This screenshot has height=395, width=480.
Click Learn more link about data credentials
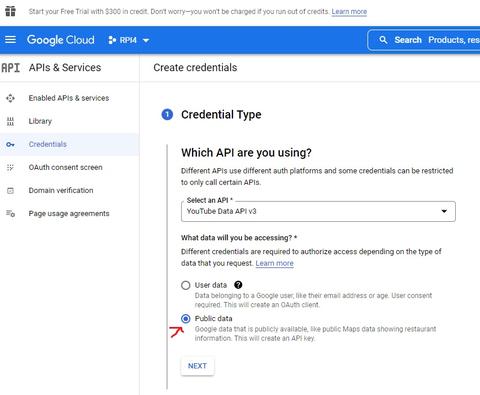(x=274, y=263)
